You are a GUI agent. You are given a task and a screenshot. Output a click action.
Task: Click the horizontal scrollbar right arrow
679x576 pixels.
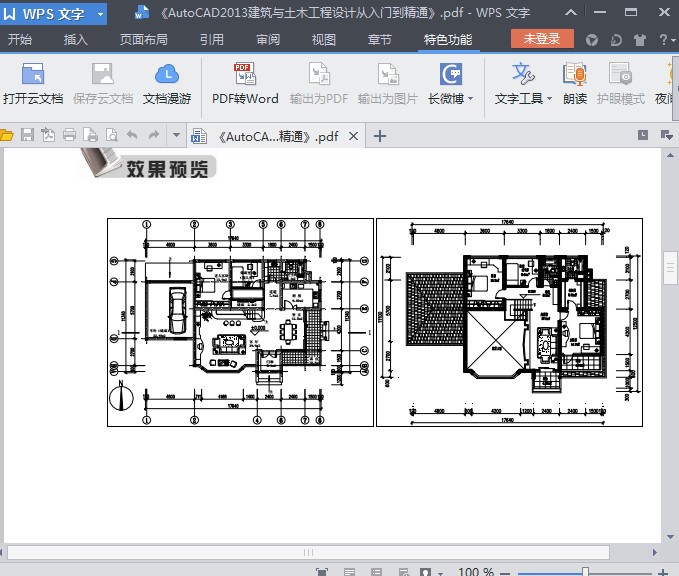click(655, 552)
